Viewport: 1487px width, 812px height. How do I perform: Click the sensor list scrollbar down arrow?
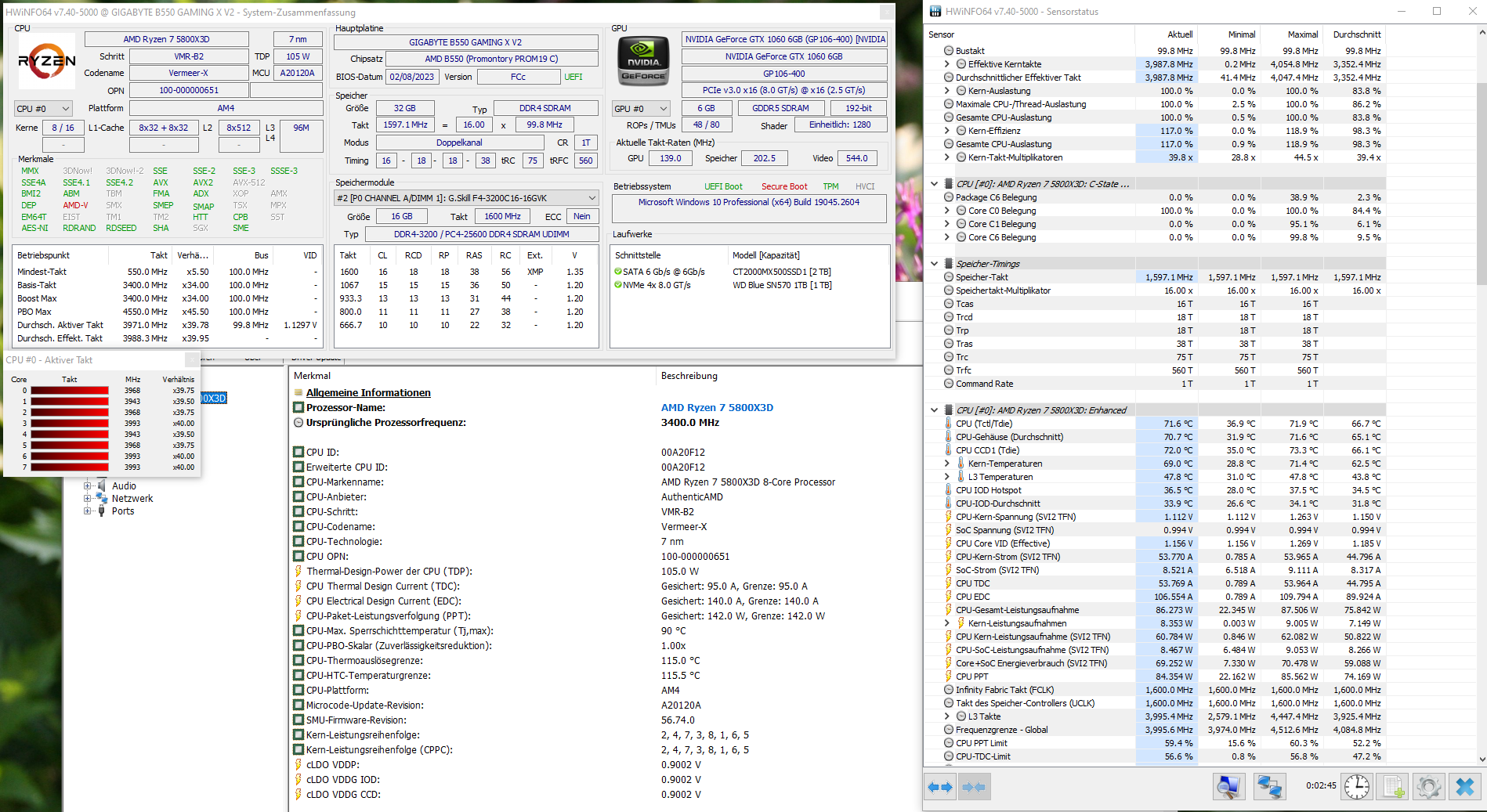1482,759
